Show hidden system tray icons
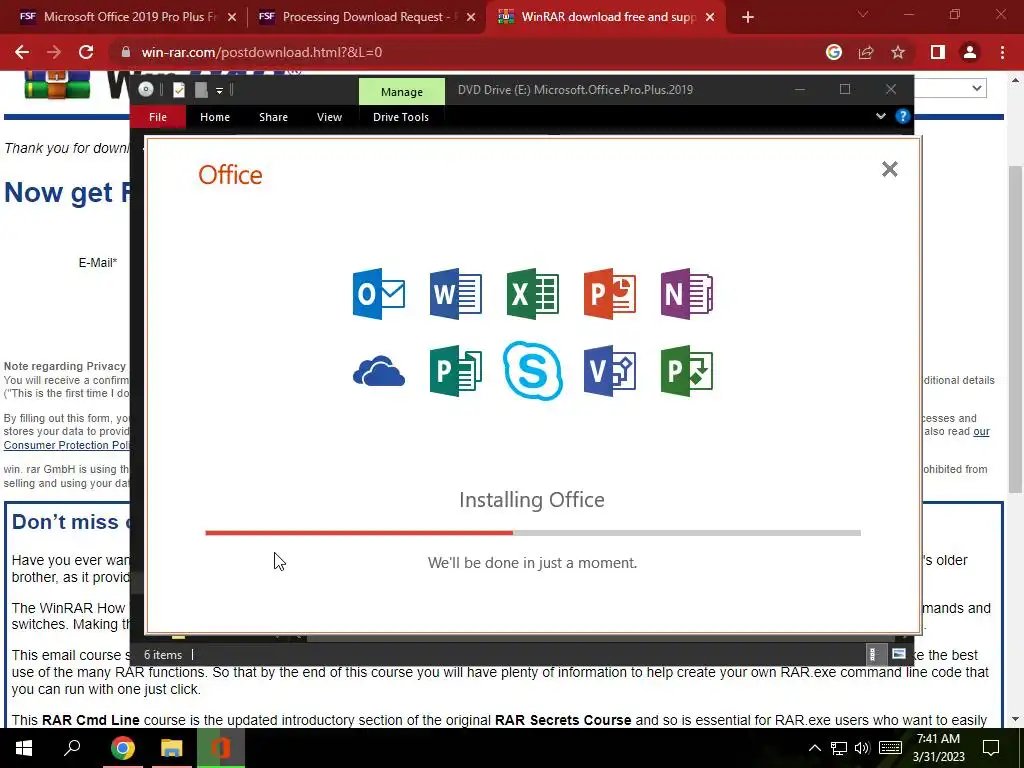1024x768 pixels. tap(815, 748)
